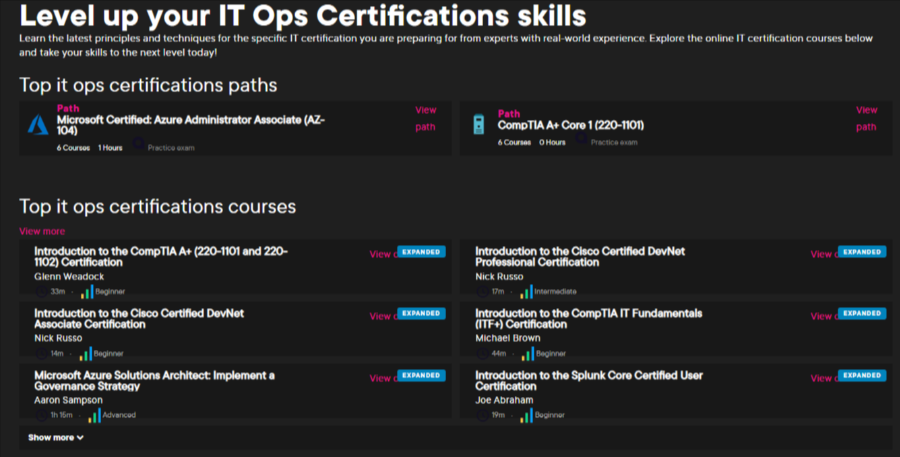This screenshot has width=900, height=457.
Task: Click EXPANDED badge on Splunk Core course
Action: 862,375
